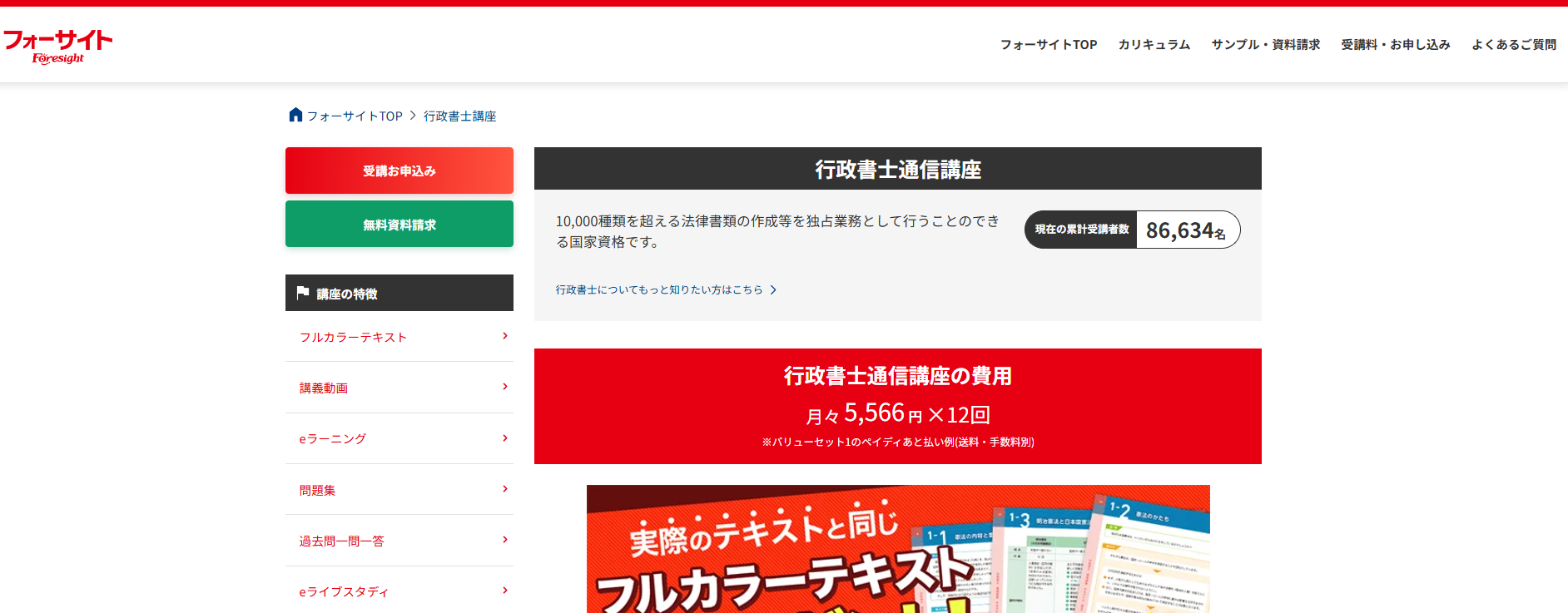Click chevron next to 問題集

point(505,489)
